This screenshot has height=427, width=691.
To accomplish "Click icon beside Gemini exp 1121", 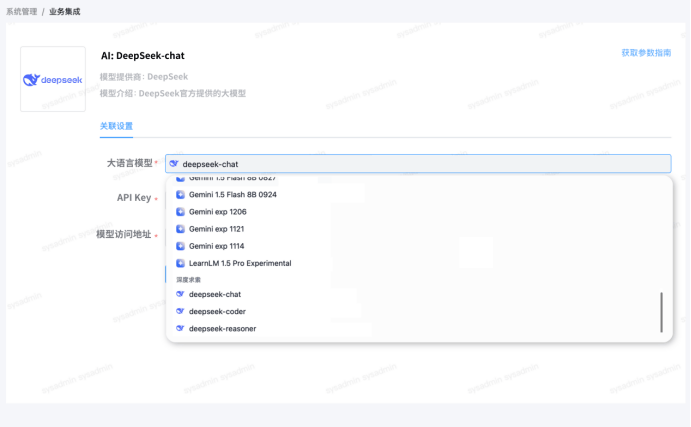I will tap(180, 229).
